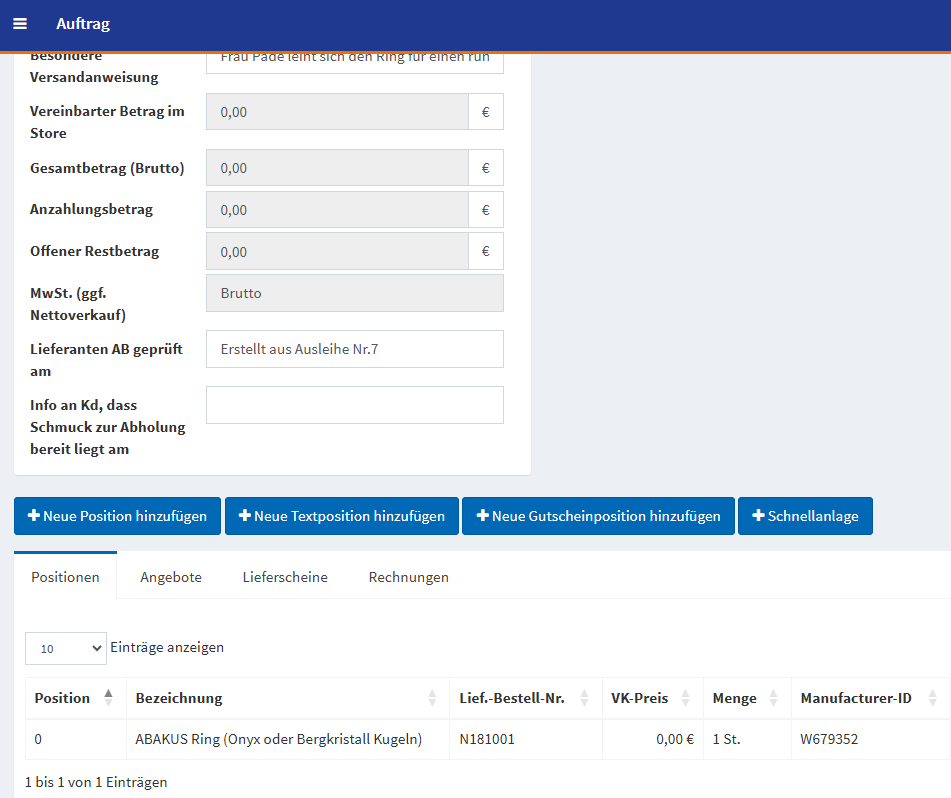Switch to the Lieferscheine tab

click(x=285, y=577)
